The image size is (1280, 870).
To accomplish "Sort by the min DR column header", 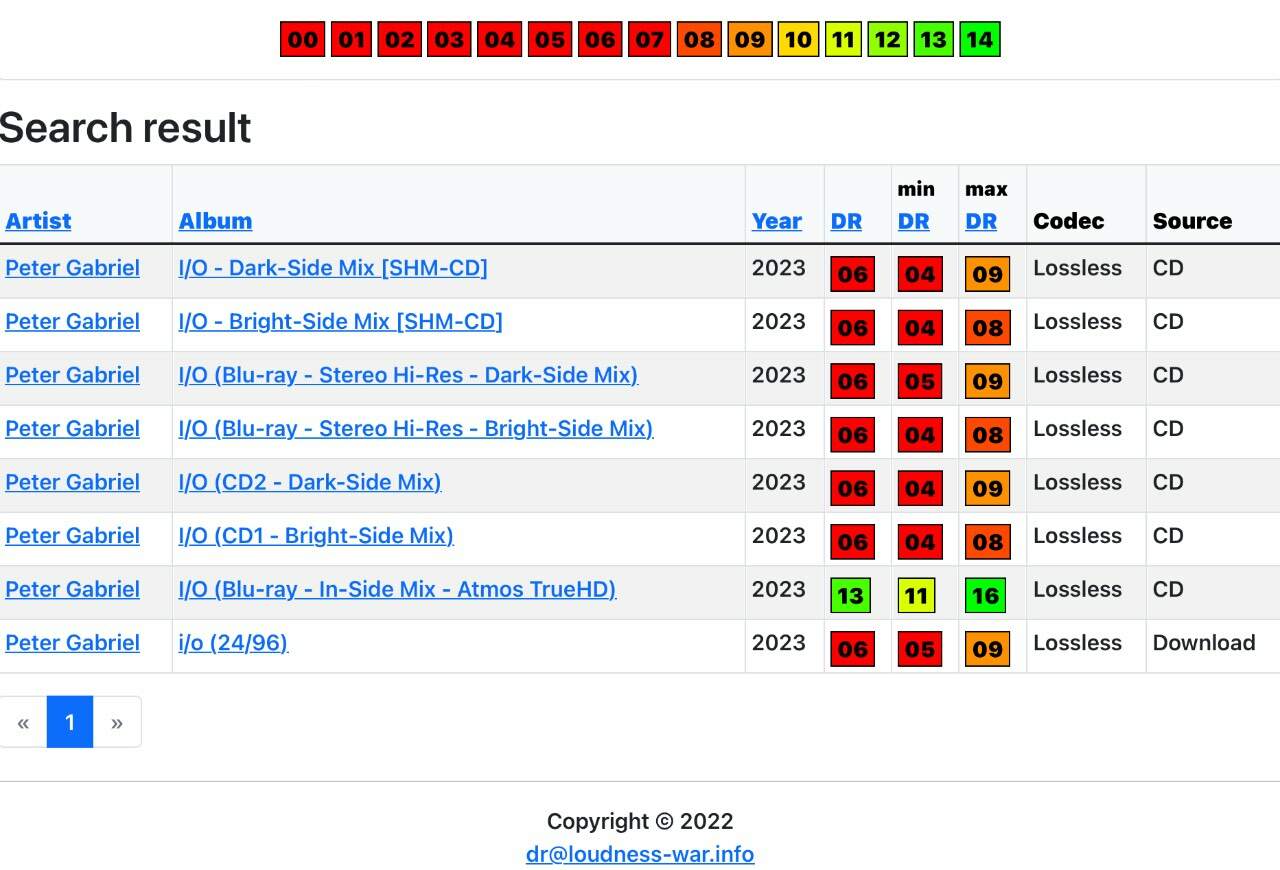I will click(x=914, y=221).
